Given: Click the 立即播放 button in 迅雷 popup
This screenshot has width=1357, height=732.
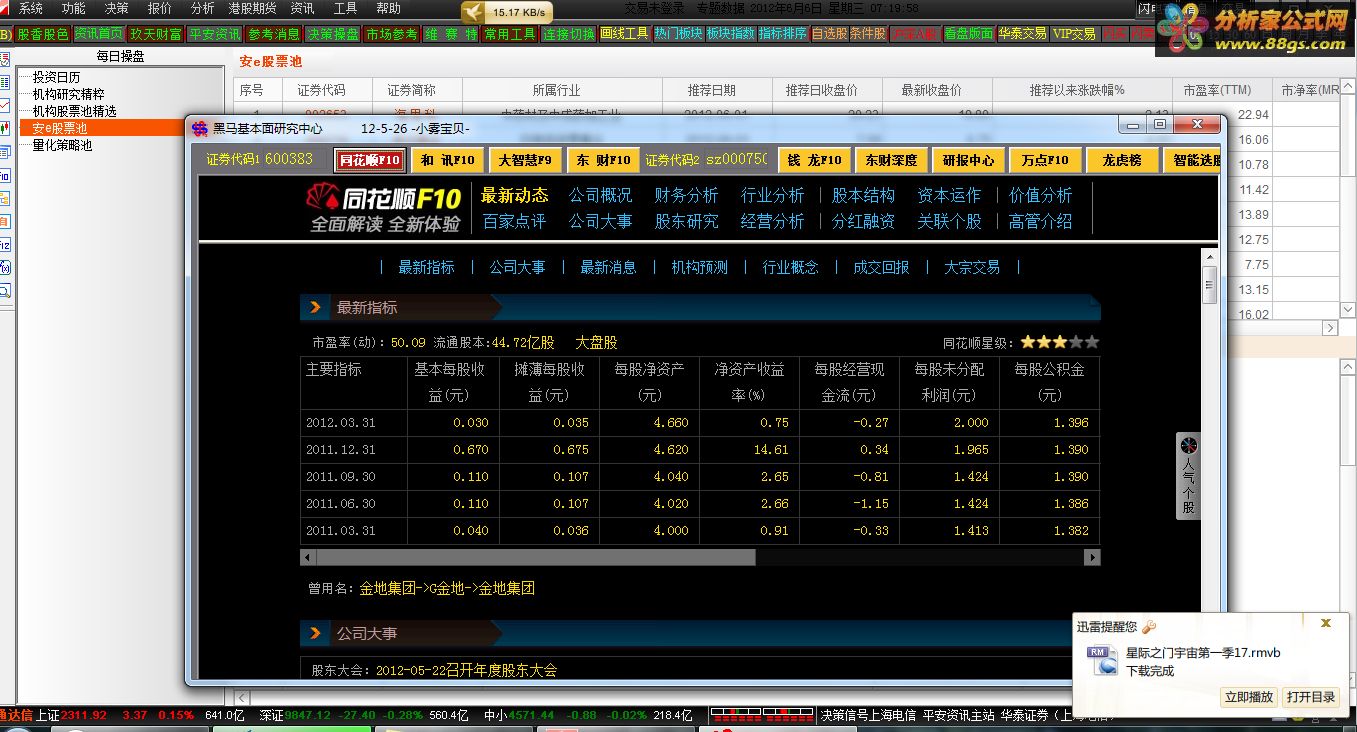Looking at the screenshot, I should [x=1249, y=697].
